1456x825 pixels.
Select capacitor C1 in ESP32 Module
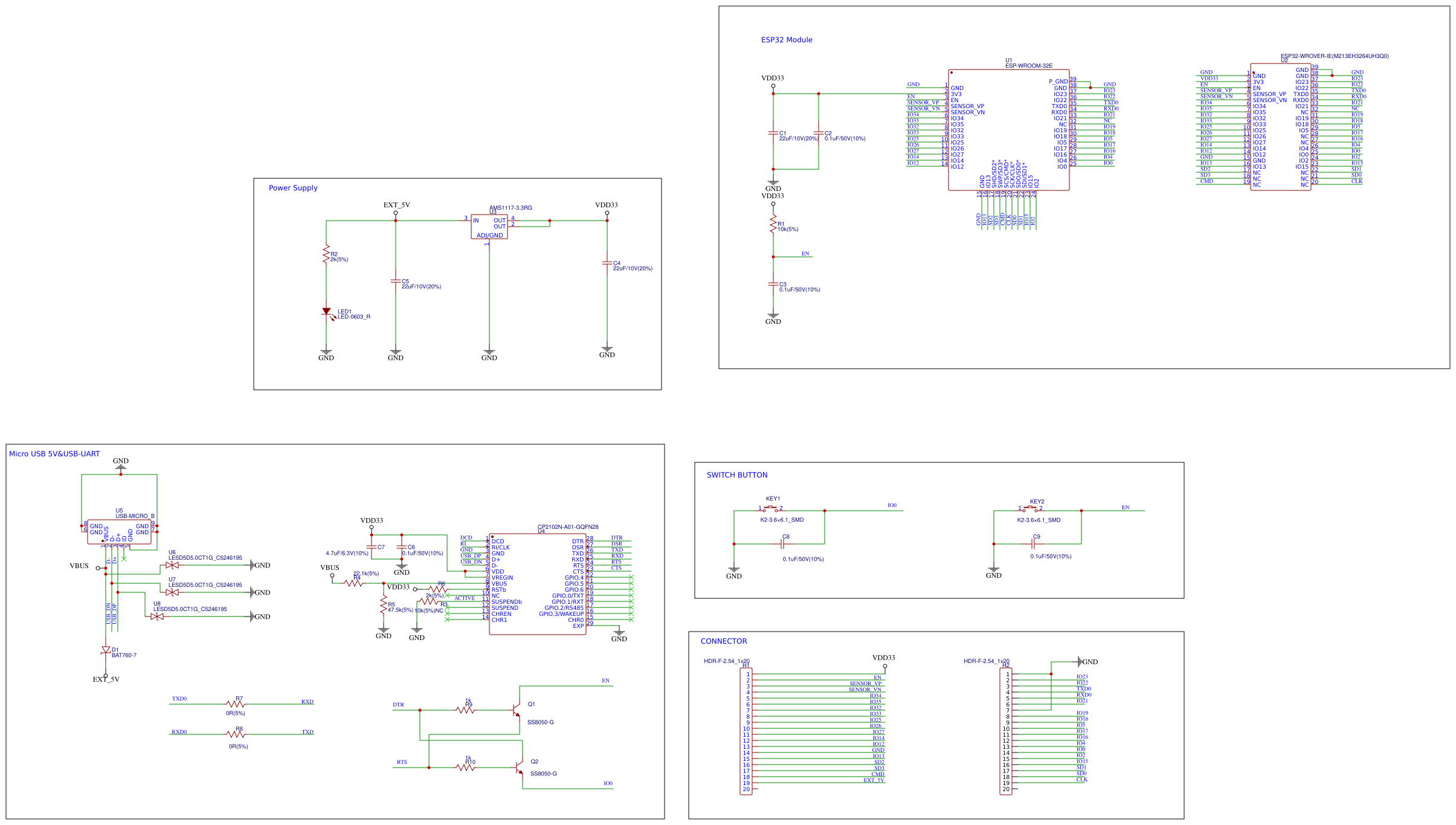click(x=773, y=133)
